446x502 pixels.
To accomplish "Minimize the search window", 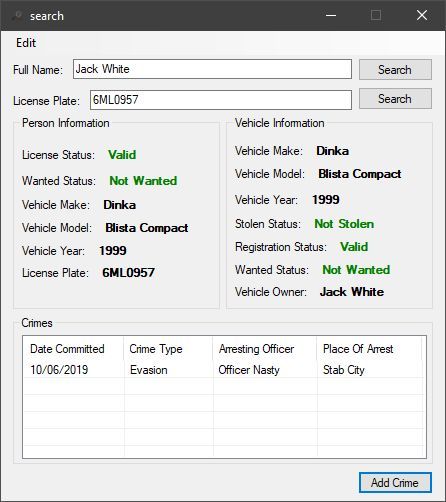I will [x=331, y=15].
